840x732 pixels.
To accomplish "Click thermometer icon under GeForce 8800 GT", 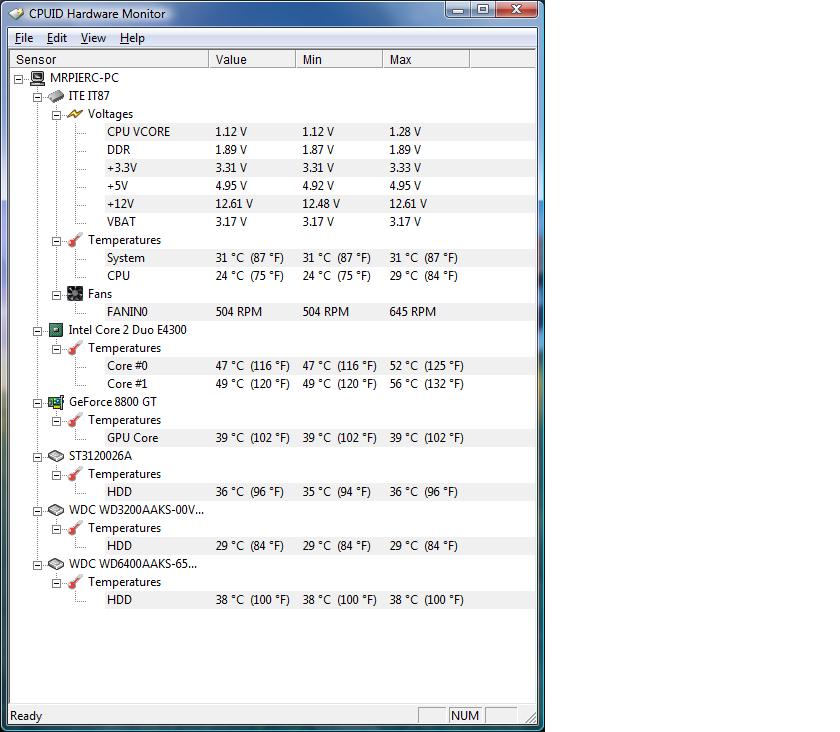I will (x=75, y=420).
